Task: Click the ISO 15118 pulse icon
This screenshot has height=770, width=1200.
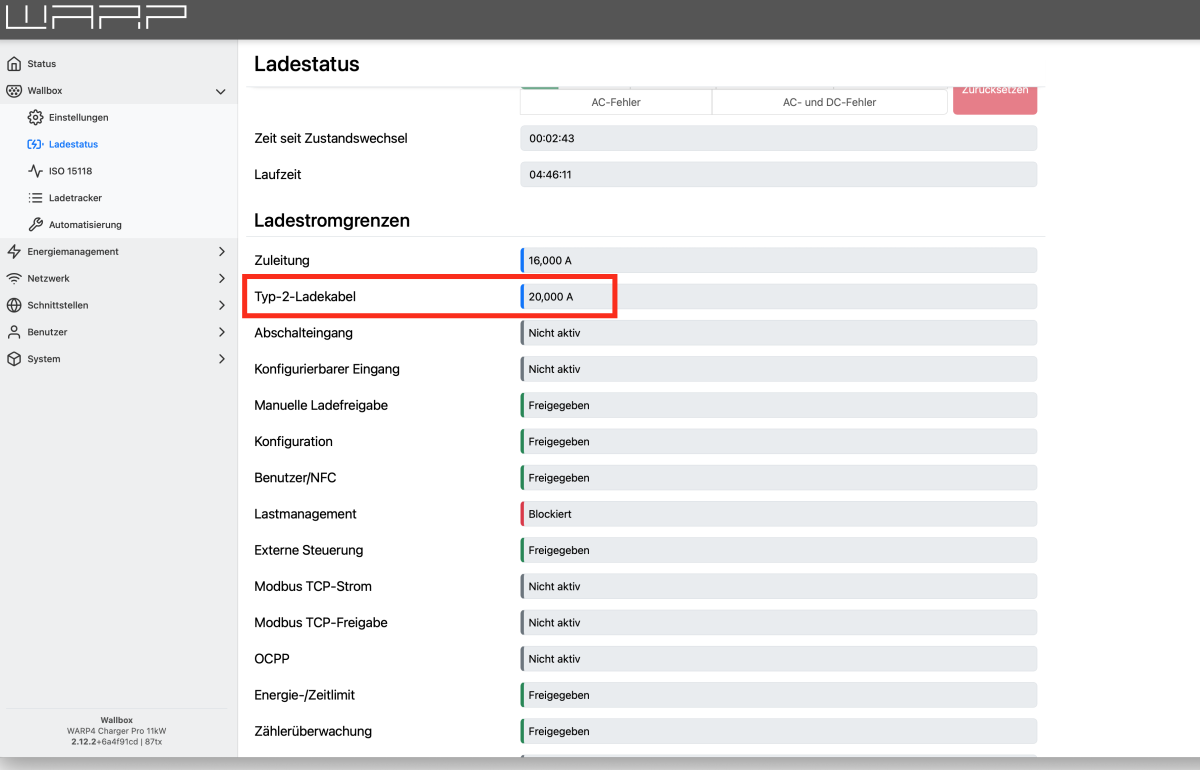Action: click(x=35, y=171)
